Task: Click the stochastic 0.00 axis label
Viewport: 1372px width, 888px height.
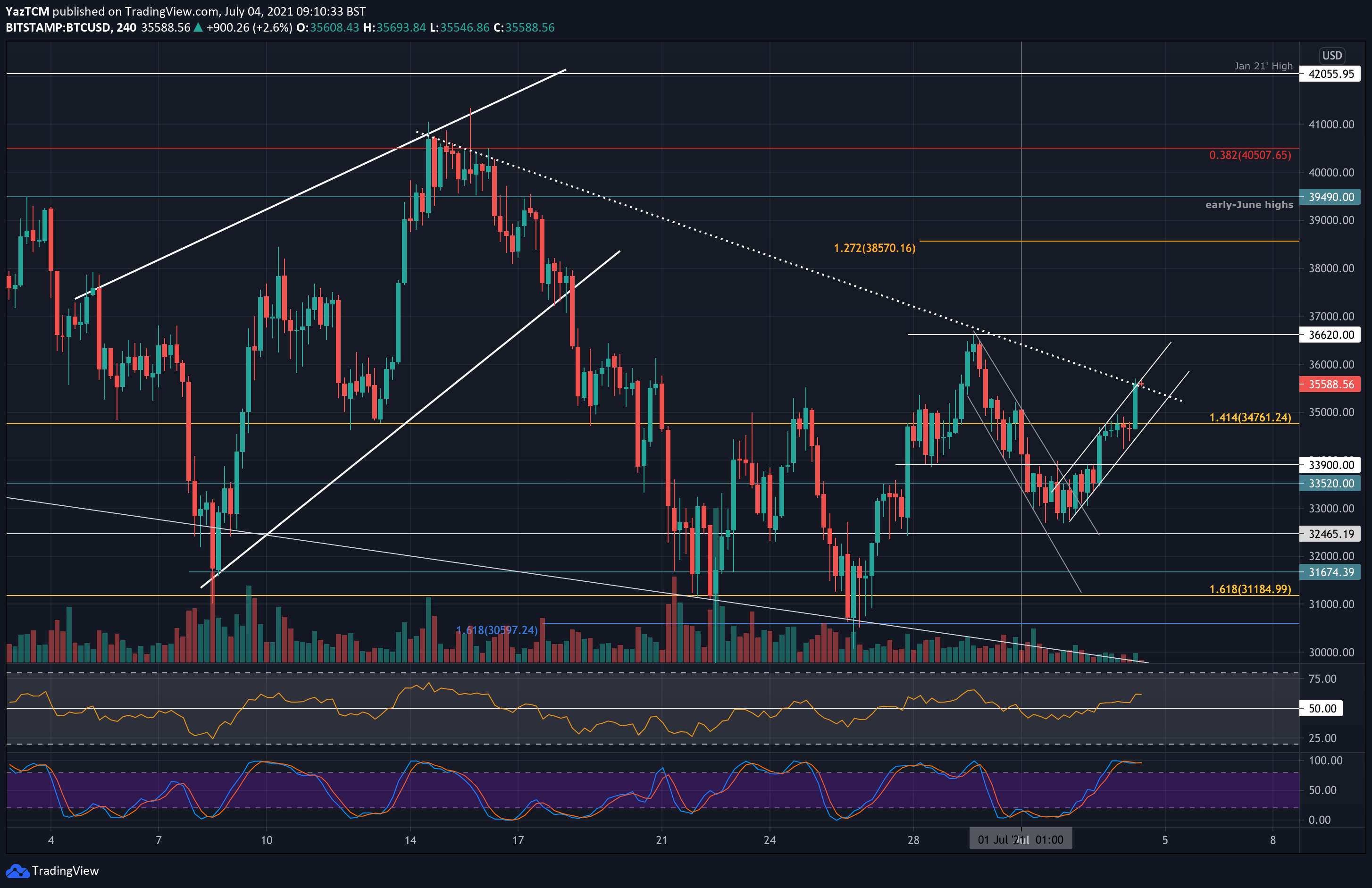Action: [x=1320, y=820]
